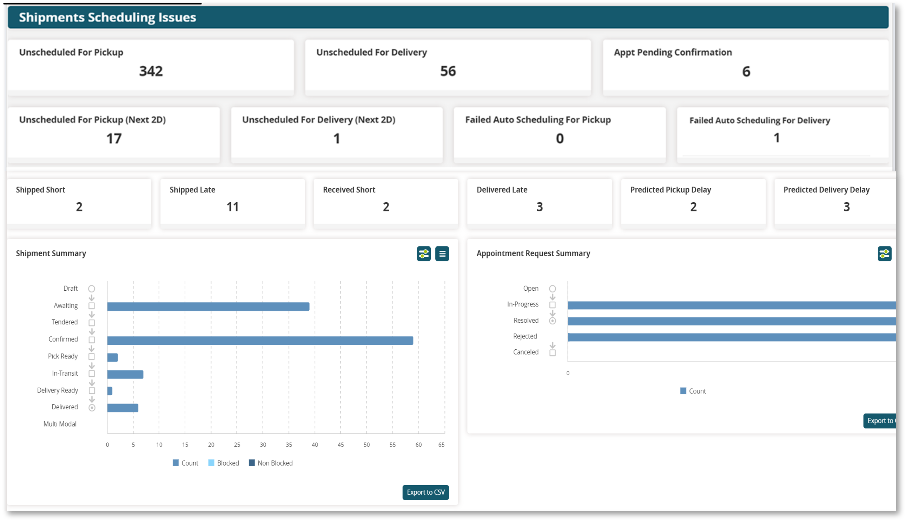Toggle Blocked series in the legend
This screenshot has width=906, height=521.
tap(226, 463)
